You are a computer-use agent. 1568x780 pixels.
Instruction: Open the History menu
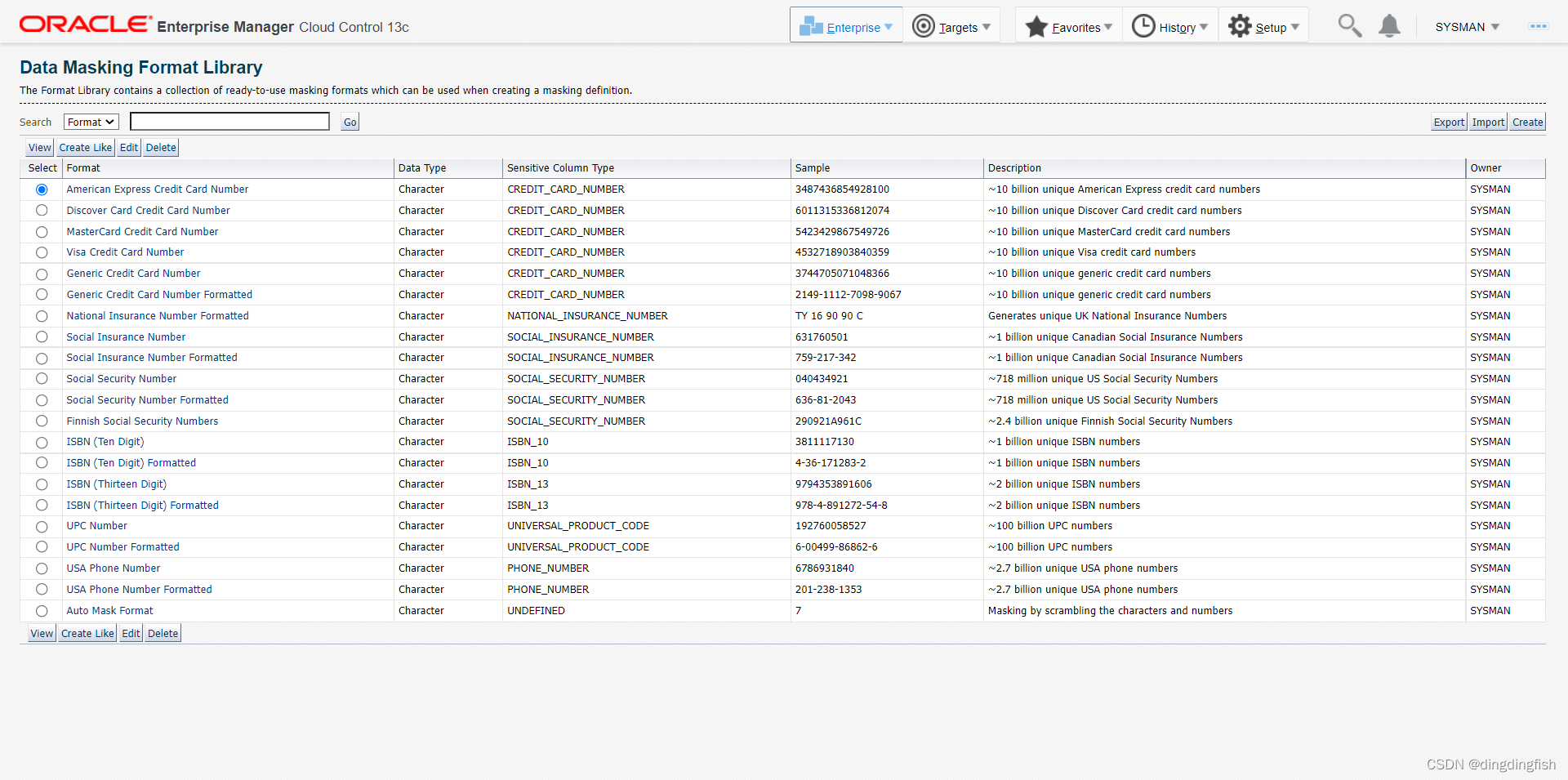pos(1169,26)
